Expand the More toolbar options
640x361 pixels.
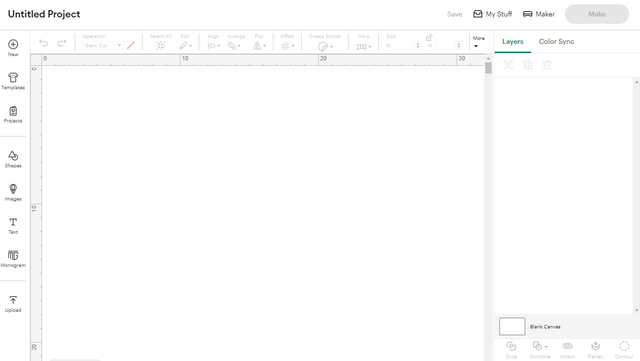[x=478, y=42]
